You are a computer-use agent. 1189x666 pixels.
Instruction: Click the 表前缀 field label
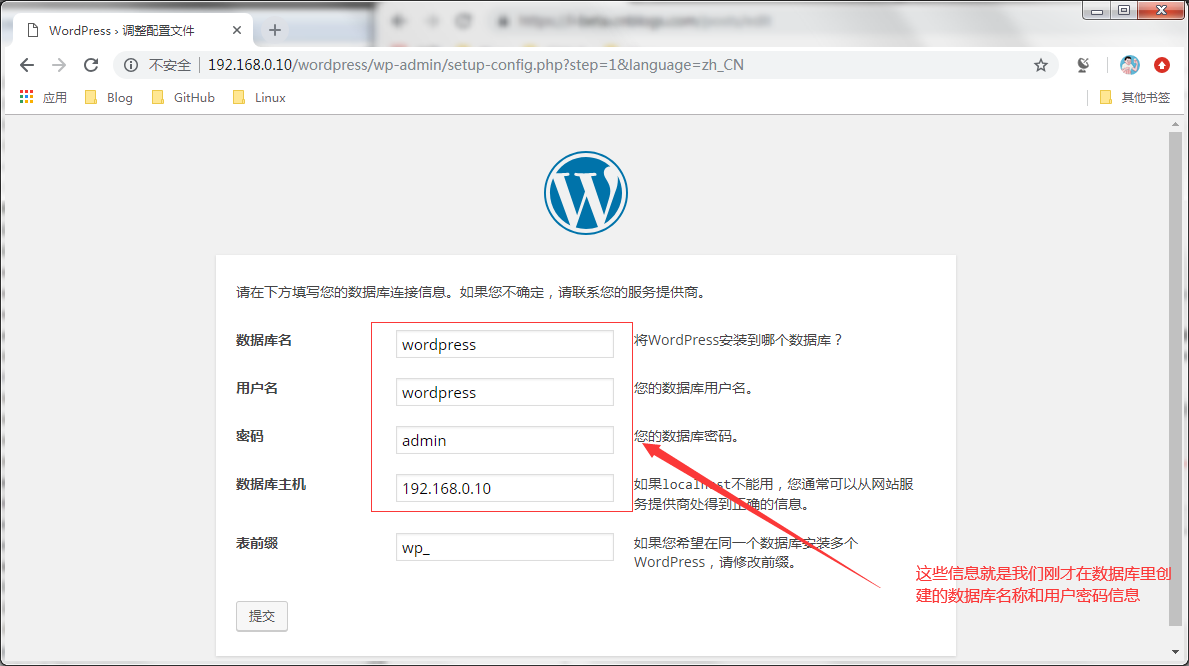click(x=257, y=543)
